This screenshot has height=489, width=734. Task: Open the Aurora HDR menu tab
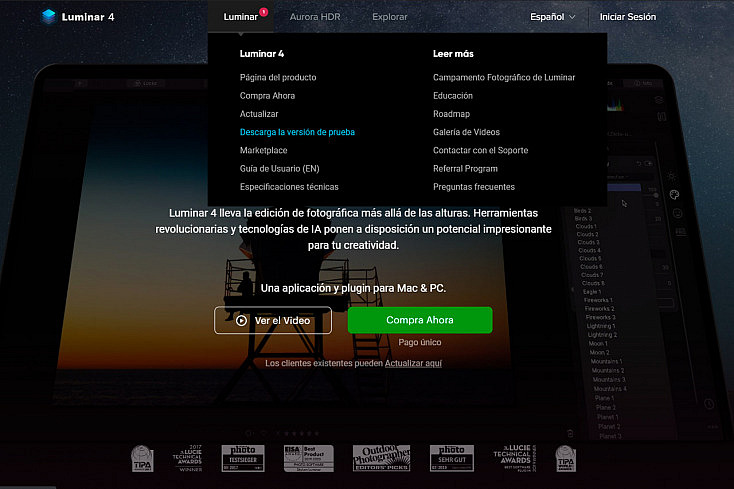pyautogui.click(x=315, y=17)
